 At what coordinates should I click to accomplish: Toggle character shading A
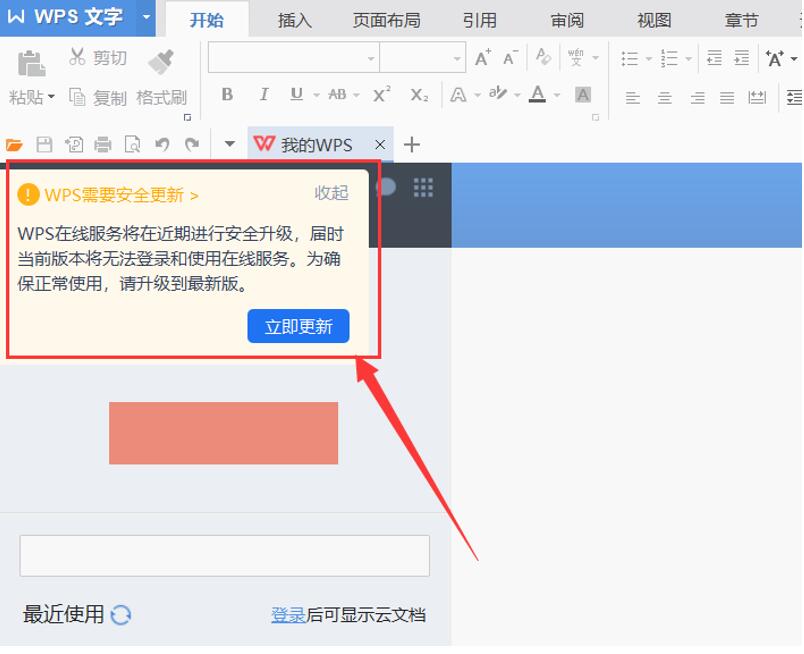pos(583,95)
